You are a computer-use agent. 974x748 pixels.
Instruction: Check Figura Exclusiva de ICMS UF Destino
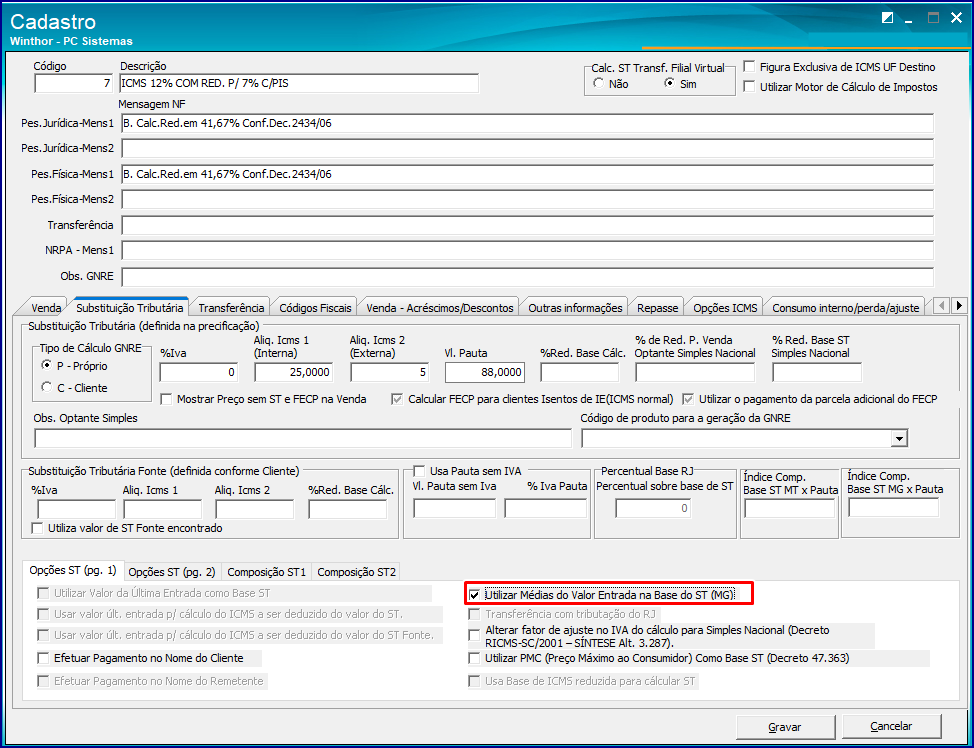click(x=750, y=66)
